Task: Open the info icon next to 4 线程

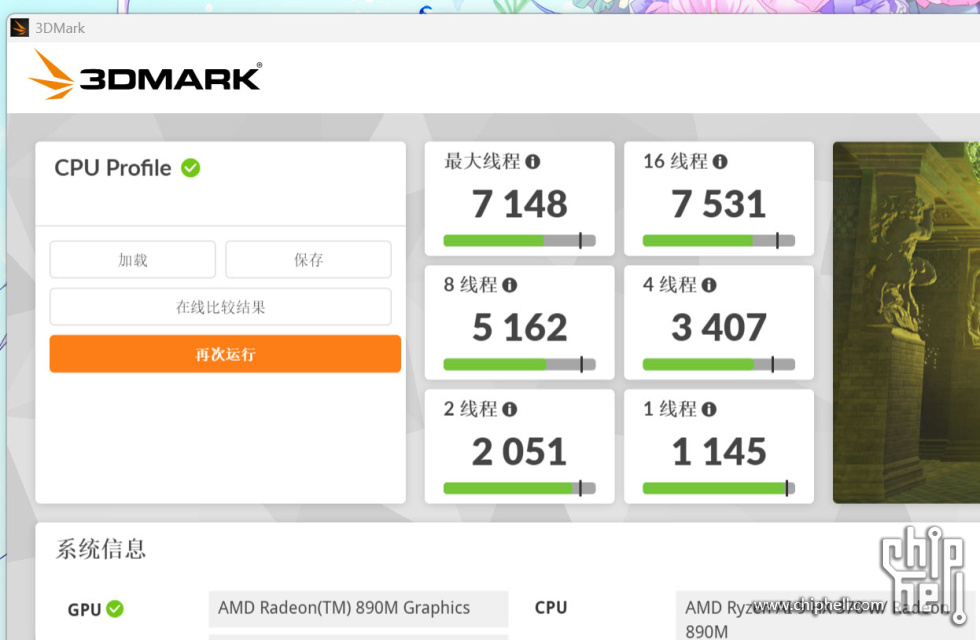Action: [709, 285]
